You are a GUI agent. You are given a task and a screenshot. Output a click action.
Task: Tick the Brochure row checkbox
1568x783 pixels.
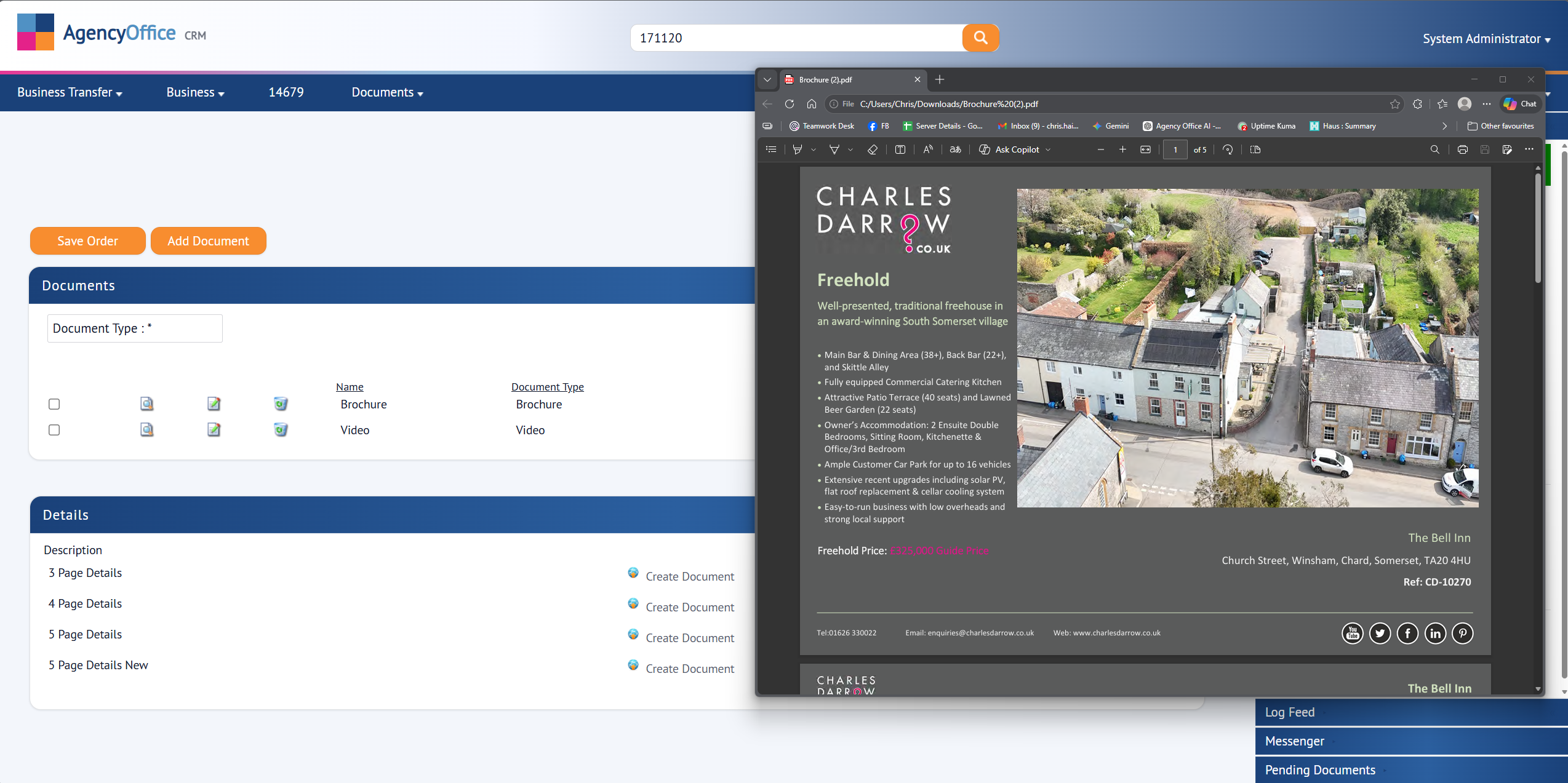54,404
